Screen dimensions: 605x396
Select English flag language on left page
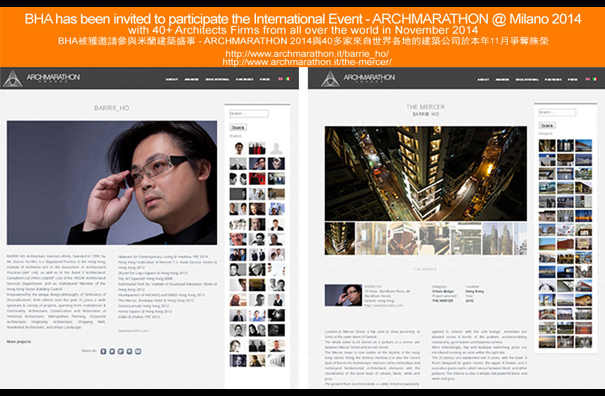coord(281,79)
